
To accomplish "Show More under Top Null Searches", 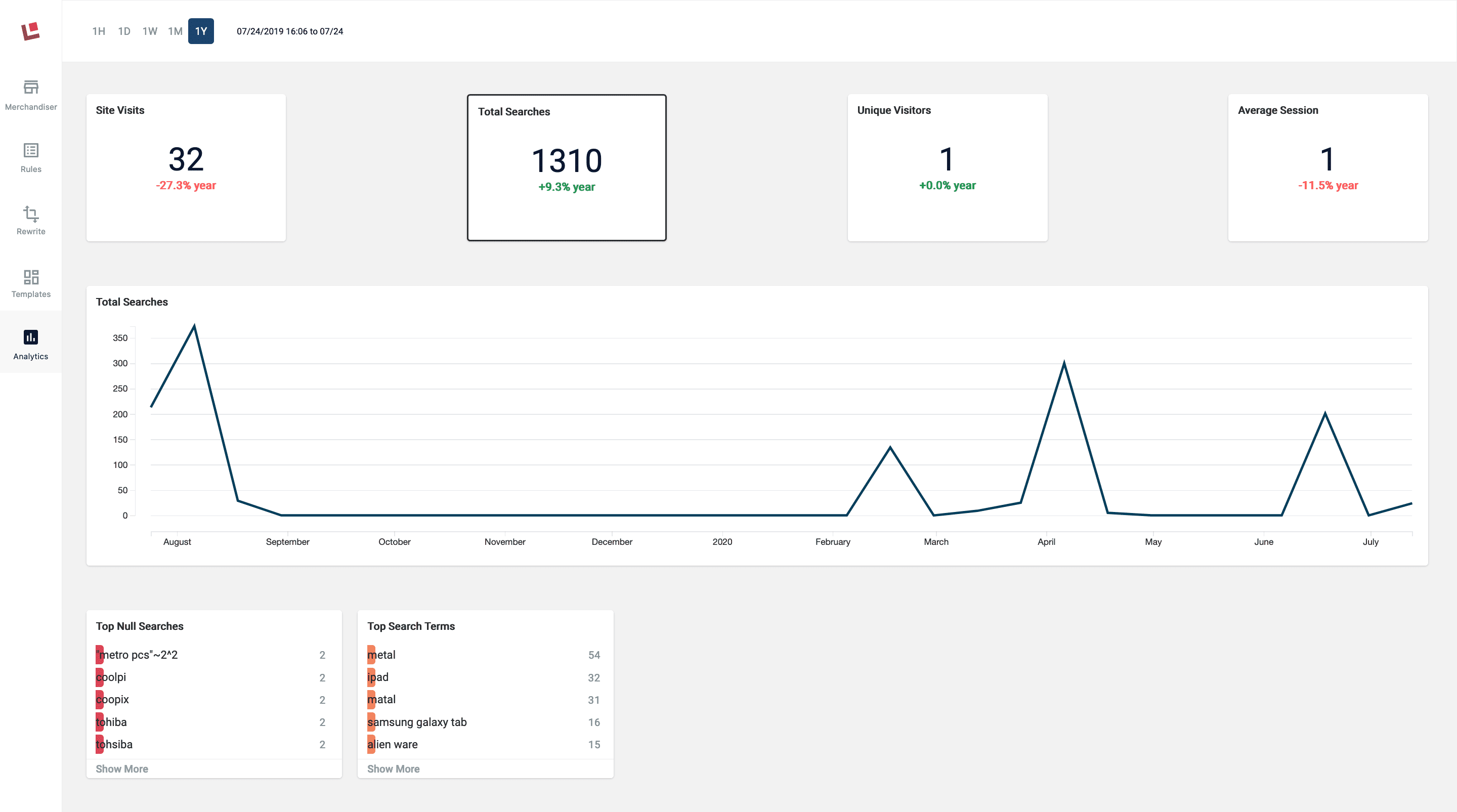I will (x=121, y=768).
